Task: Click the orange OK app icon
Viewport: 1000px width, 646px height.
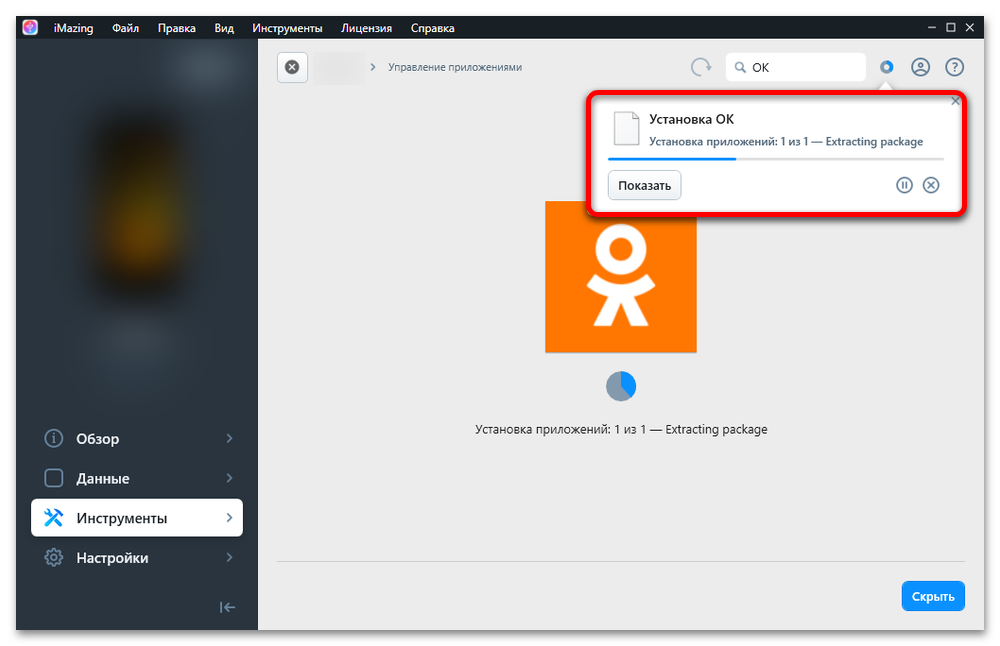Action: click(x=621, y=277)
